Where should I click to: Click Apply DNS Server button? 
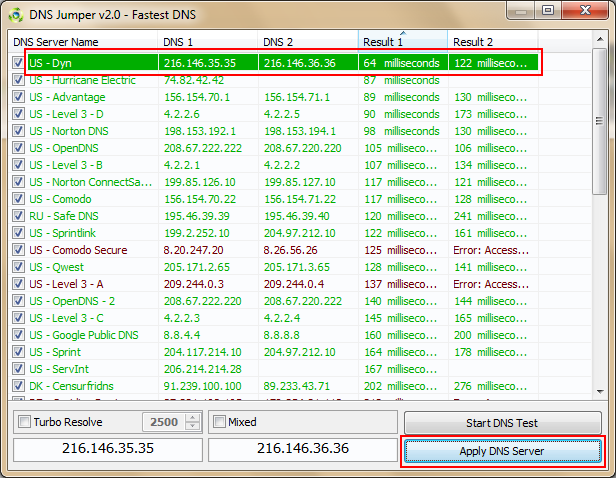pyautogui.click(x=502, y=451)
